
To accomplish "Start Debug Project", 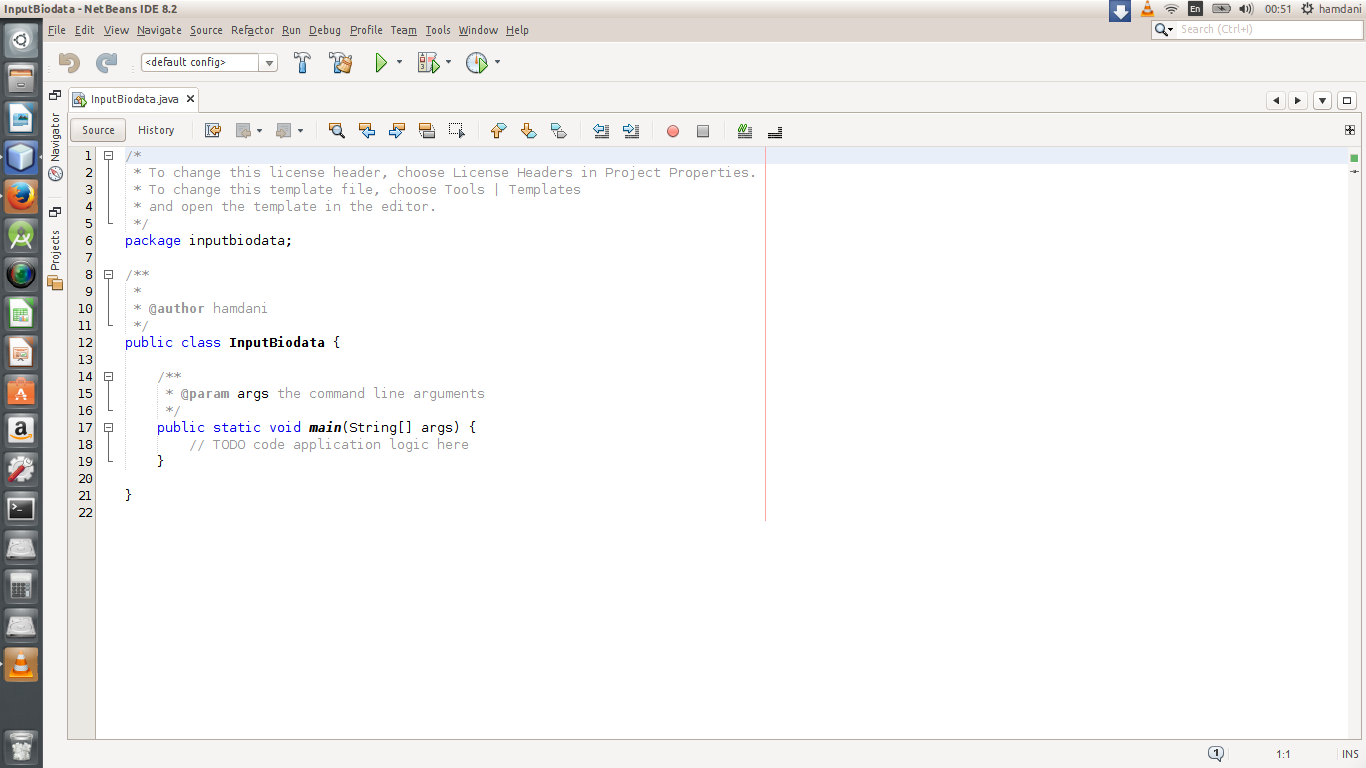I will [430, 62].
